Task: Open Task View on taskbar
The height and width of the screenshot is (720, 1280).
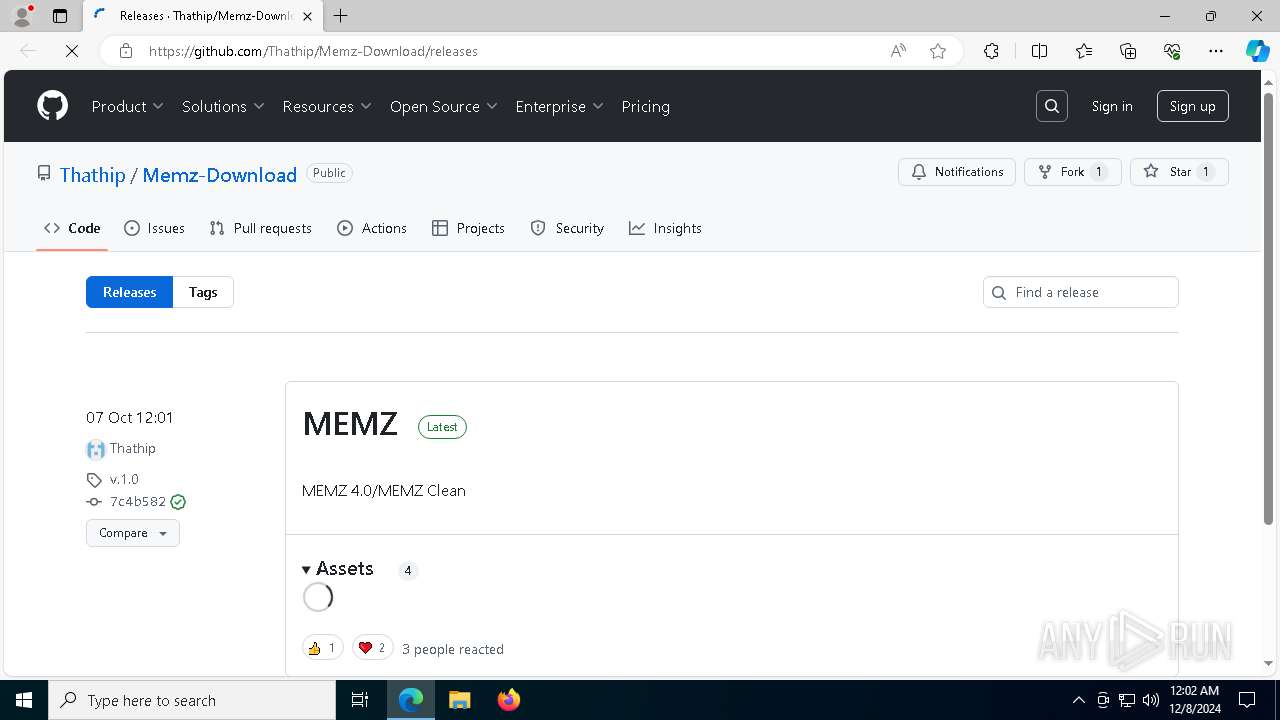Action: coord(360,700)
